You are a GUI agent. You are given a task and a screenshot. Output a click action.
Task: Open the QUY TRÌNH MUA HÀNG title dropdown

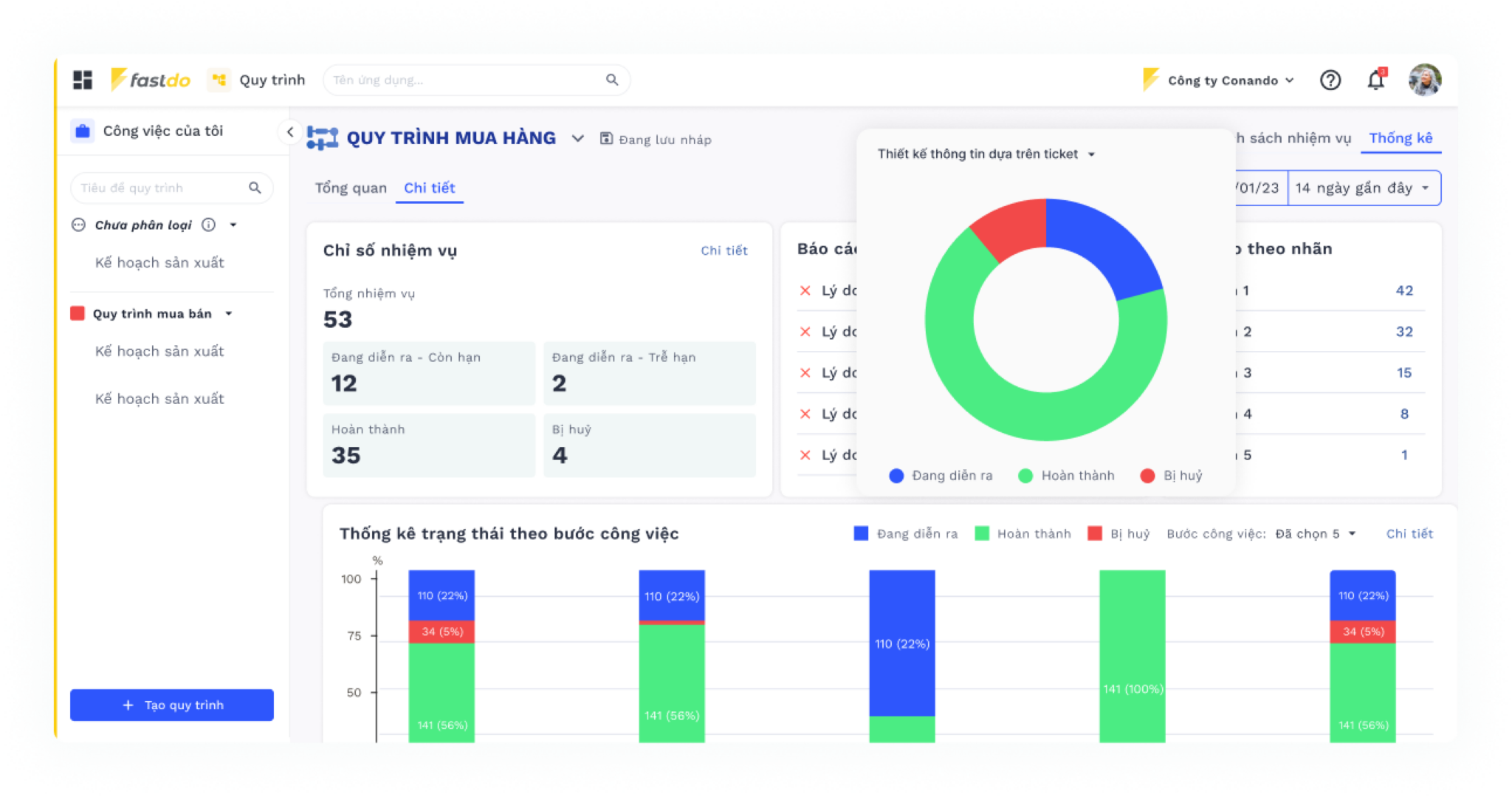578,138
